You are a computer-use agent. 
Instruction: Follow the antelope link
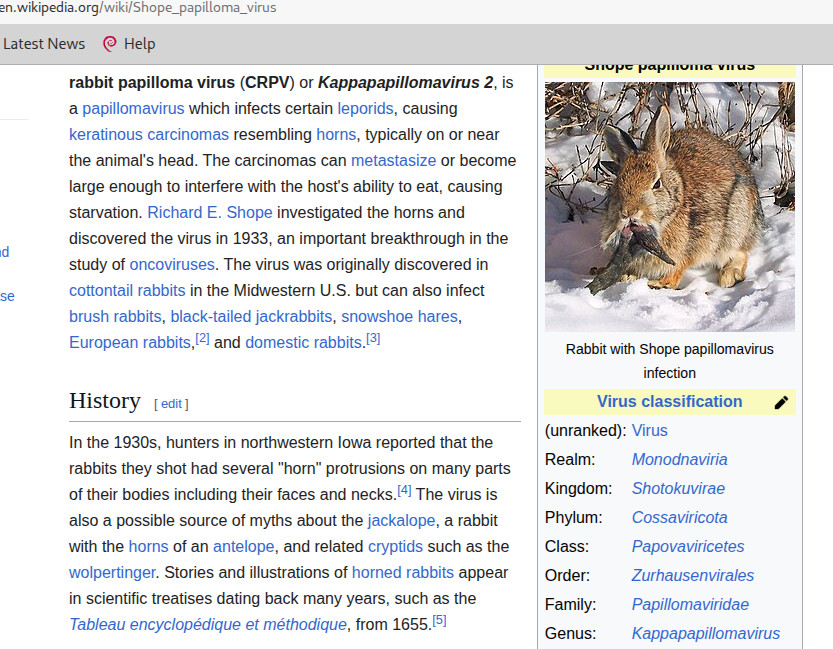(244, 546)
